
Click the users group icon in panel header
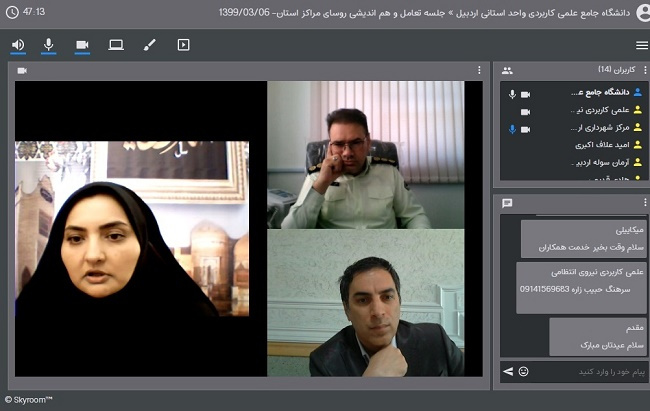pos(507,70)
